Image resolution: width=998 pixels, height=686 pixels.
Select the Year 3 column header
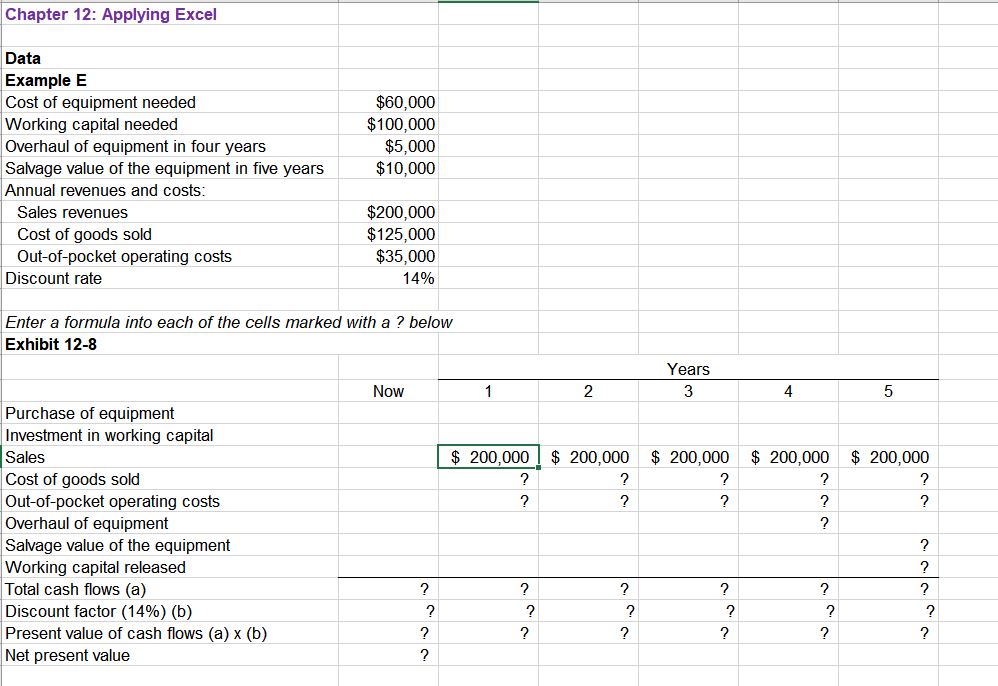688,391
